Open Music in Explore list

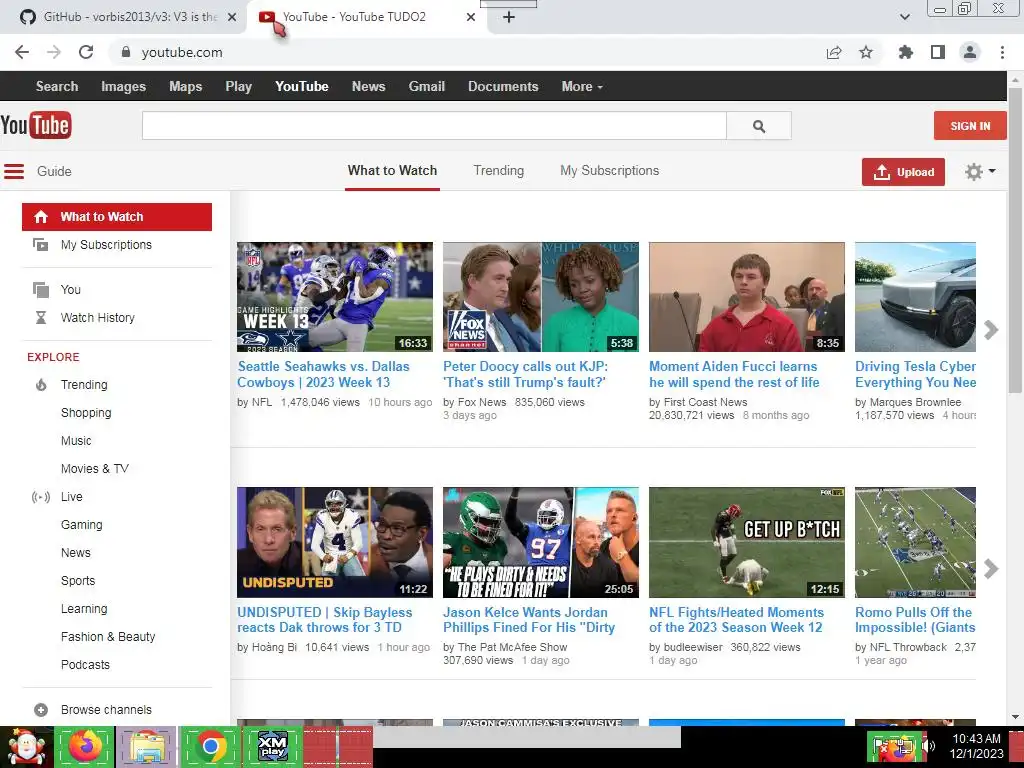point(76,441)
